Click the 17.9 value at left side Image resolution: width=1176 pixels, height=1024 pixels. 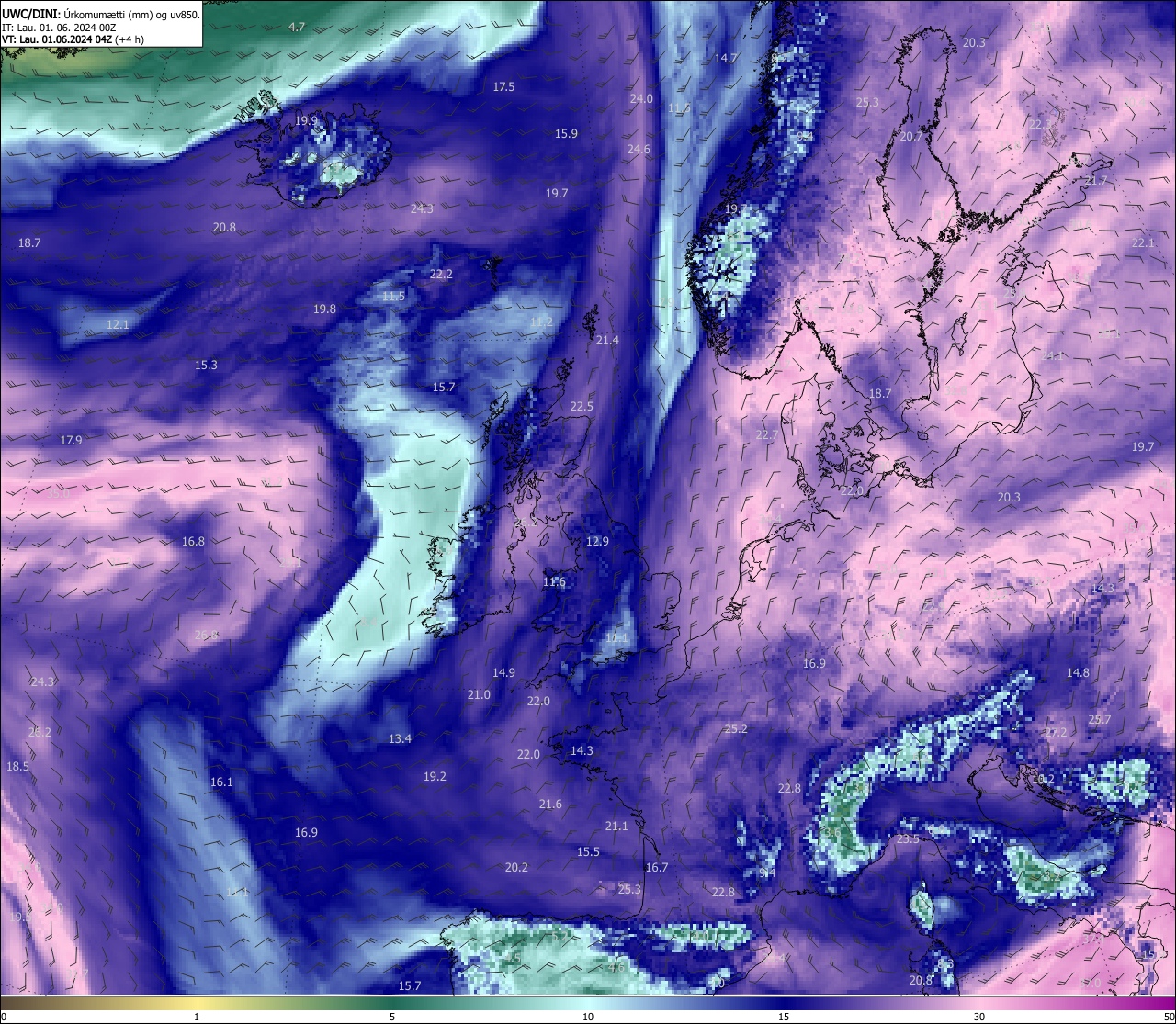coord(71,441)
